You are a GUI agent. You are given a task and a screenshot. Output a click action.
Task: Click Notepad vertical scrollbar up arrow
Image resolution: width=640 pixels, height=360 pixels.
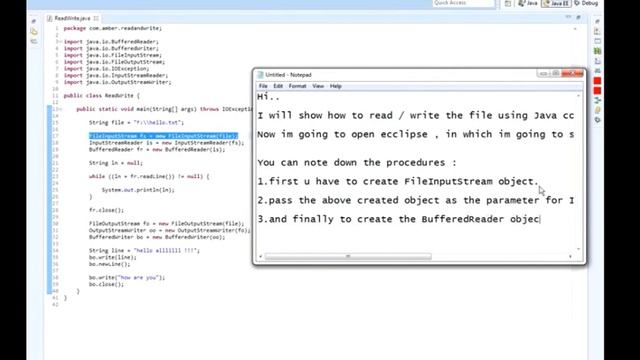click(x=578, y=96)
